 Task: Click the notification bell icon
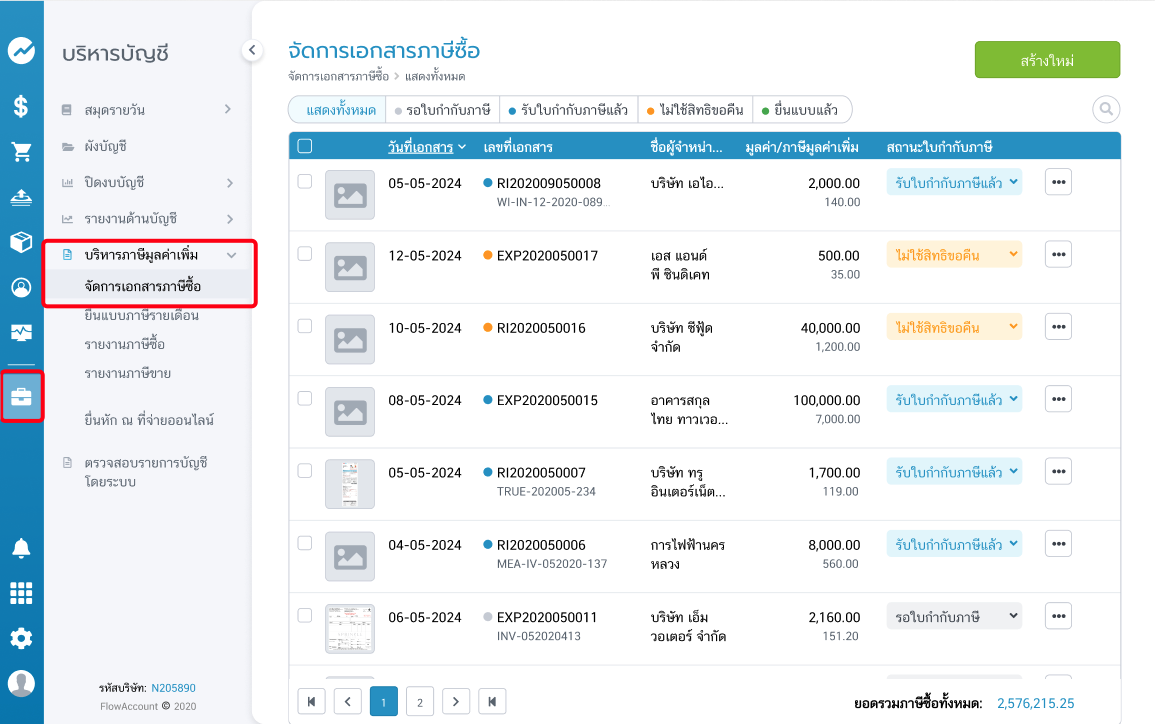click(x=21, y=548)
